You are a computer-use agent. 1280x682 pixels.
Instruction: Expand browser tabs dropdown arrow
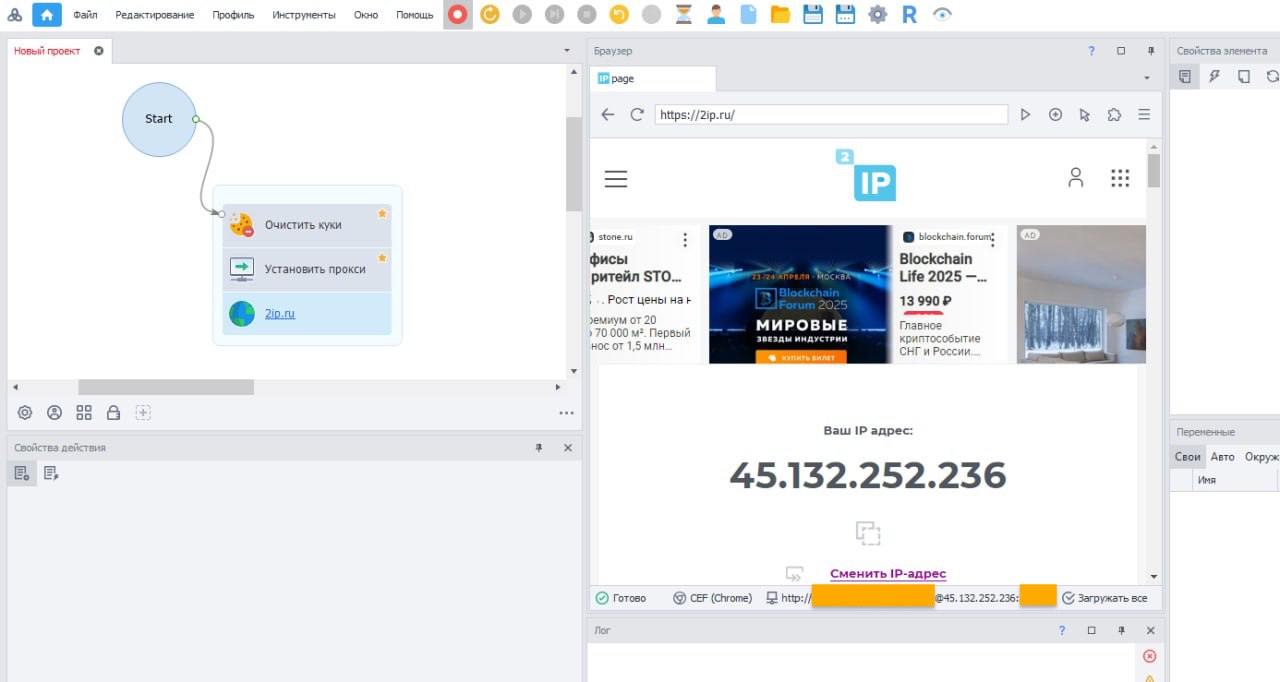coord(1147,78)
